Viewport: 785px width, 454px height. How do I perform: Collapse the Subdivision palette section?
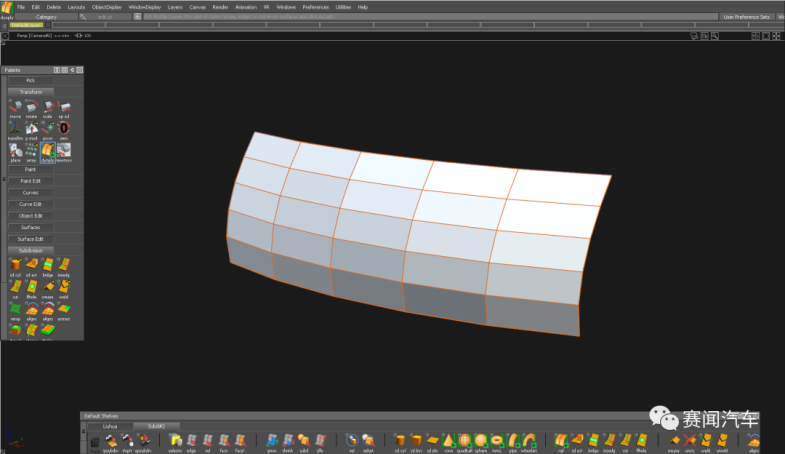coord(31,250)
